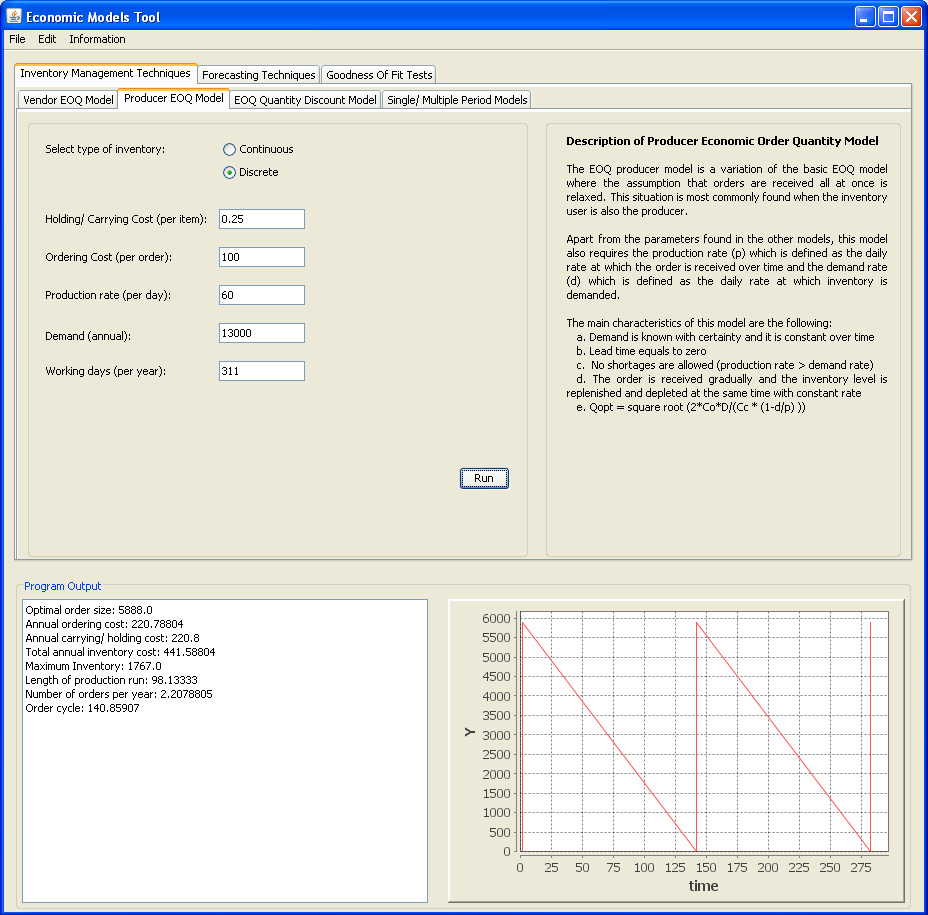Click the Run button
Viewport: 928px width, 915px height.
tap(484, 478)
